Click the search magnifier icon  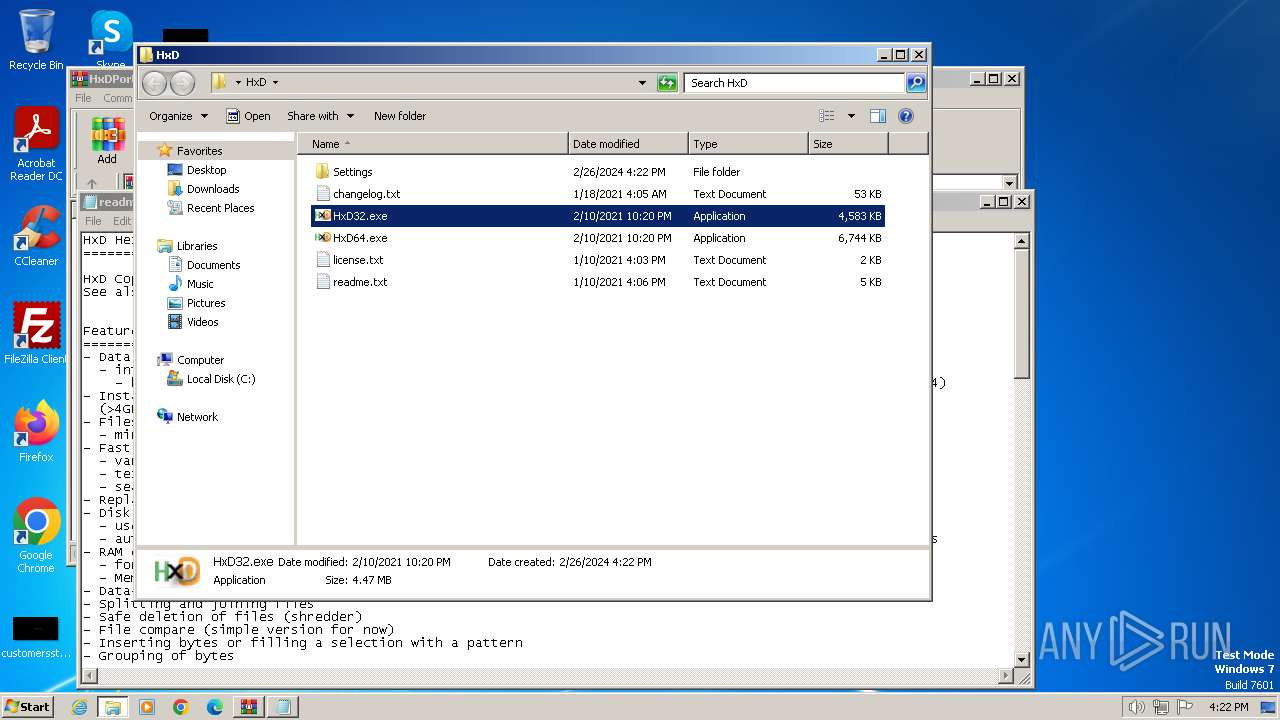coord(915,83)
